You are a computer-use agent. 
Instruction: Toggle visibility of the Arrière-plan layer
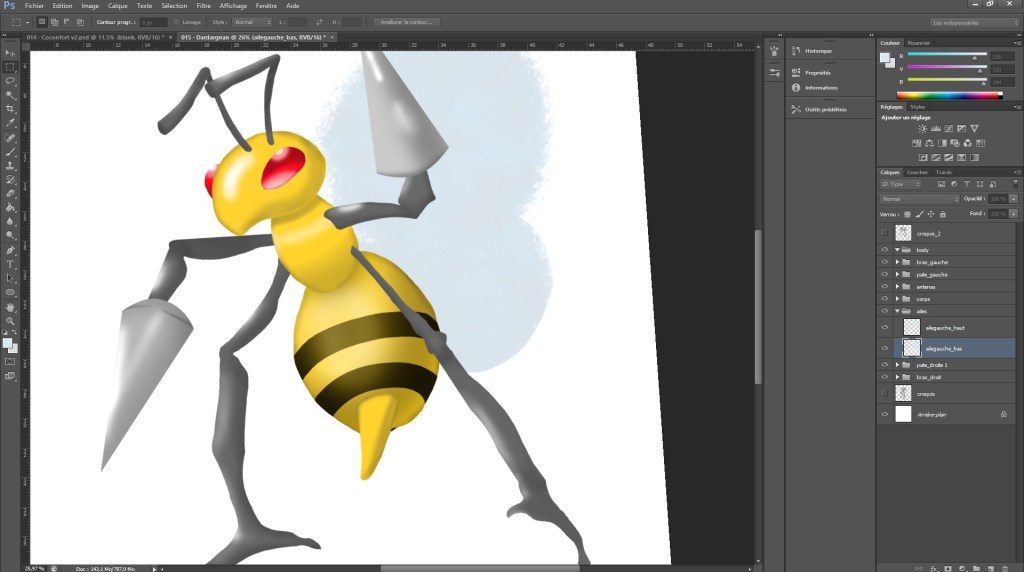coord(884,414)
